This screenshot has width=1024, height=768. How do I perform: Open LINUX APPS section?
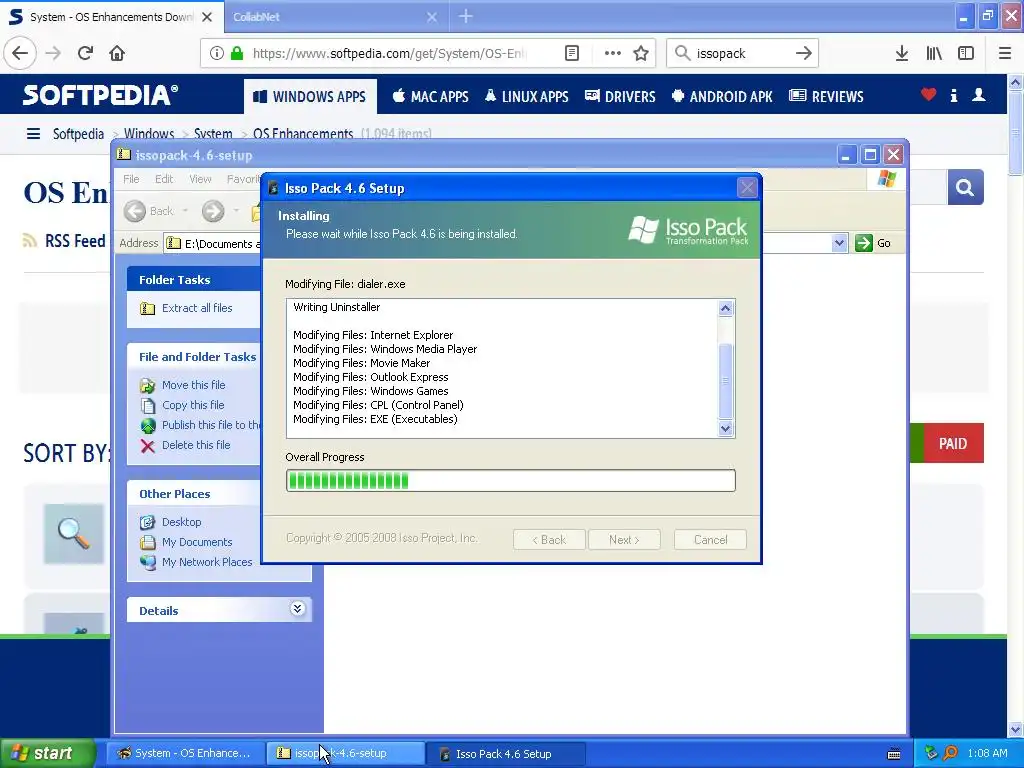526,97
